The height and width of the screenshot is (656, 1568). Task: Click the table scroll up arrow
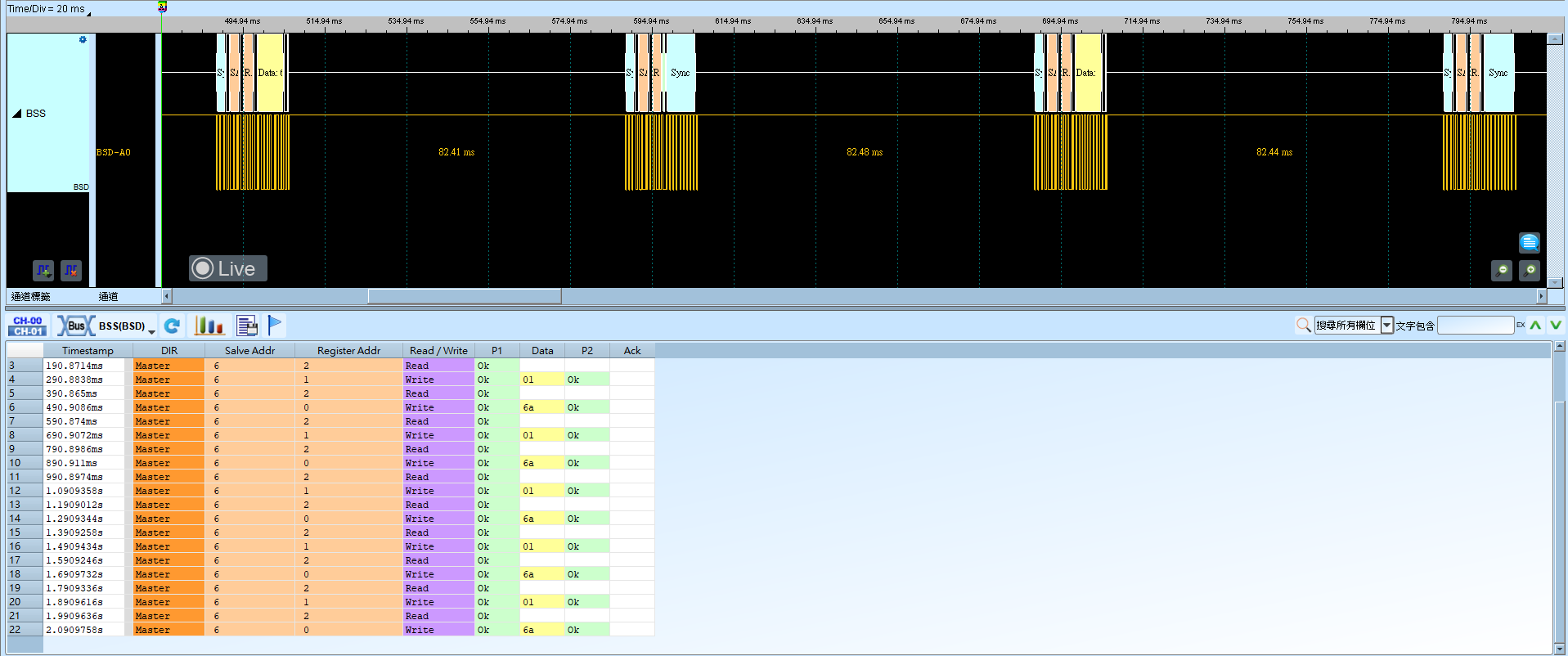point(1560,347)
